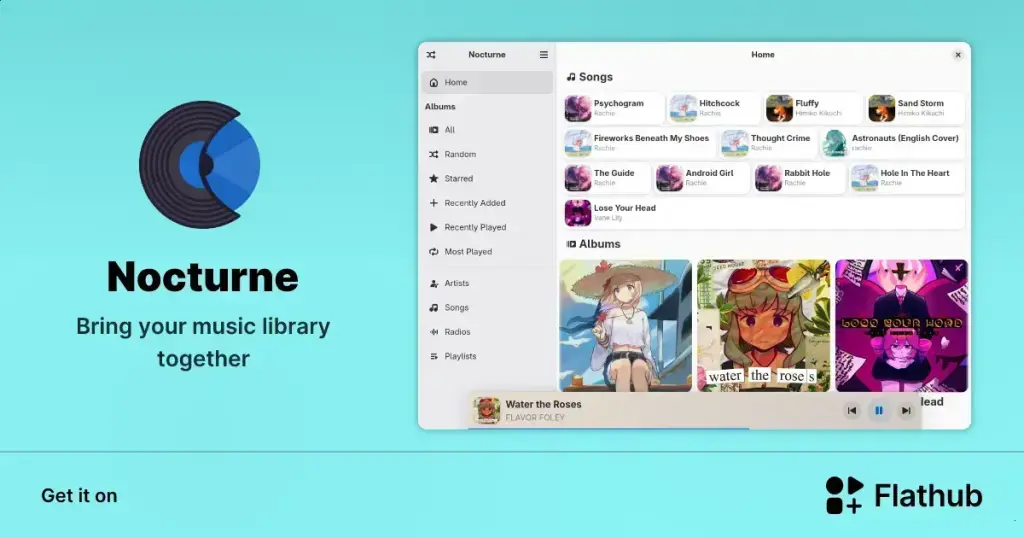
Task: Open Starred albums
Action: point(487,178)
